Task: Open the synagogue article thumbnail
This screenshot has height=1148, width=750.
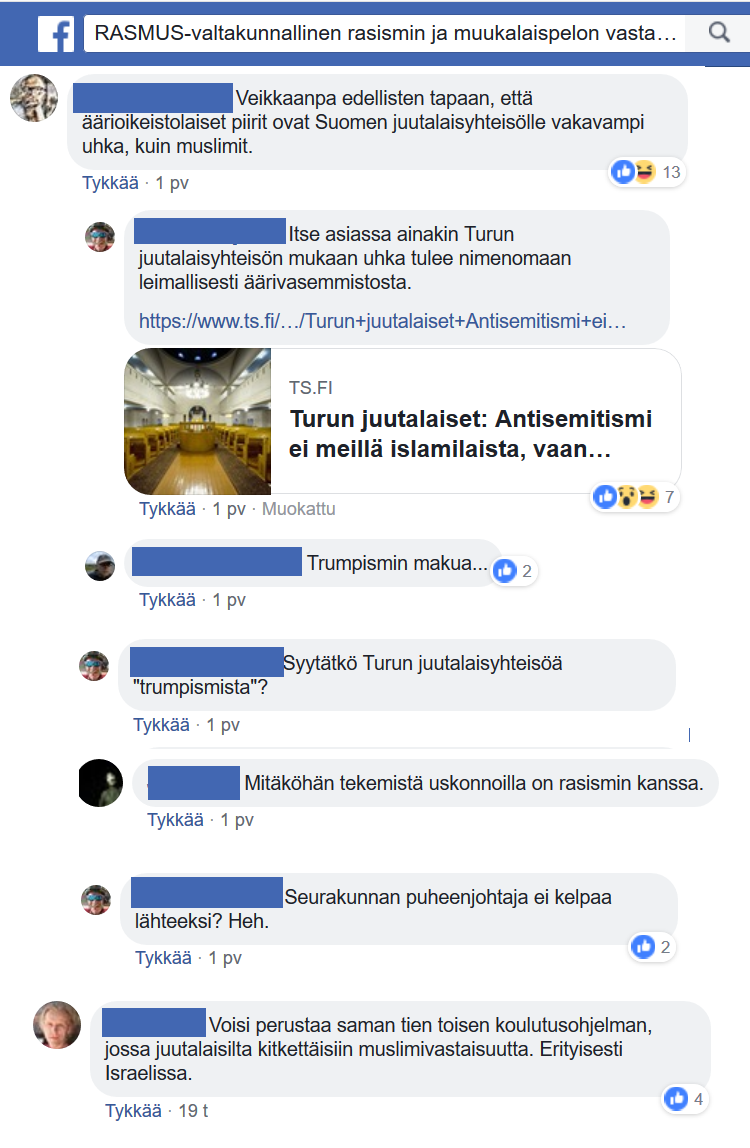Action: (198, 421)
